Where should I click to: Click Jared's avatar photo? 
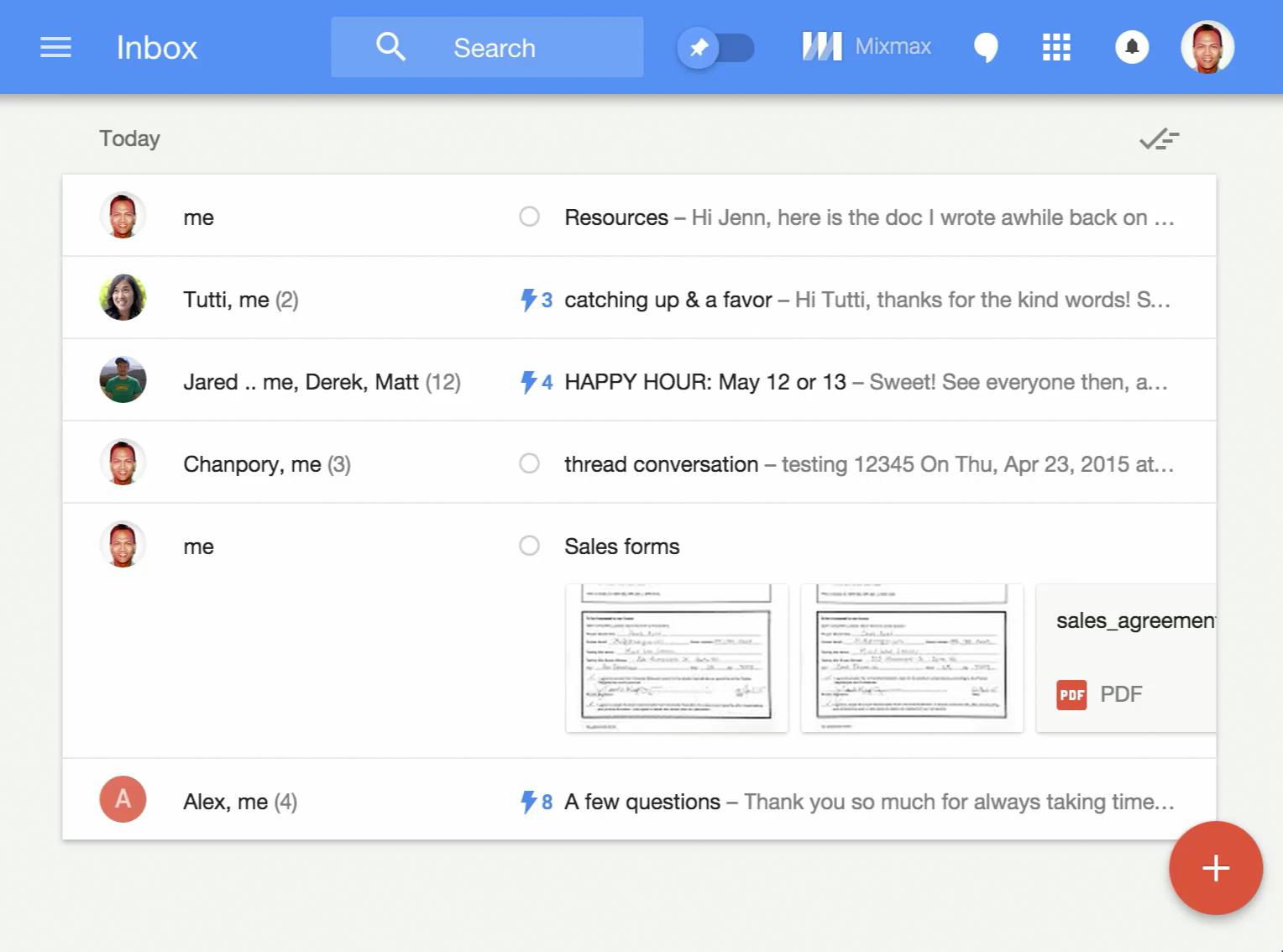coord(123,379)
